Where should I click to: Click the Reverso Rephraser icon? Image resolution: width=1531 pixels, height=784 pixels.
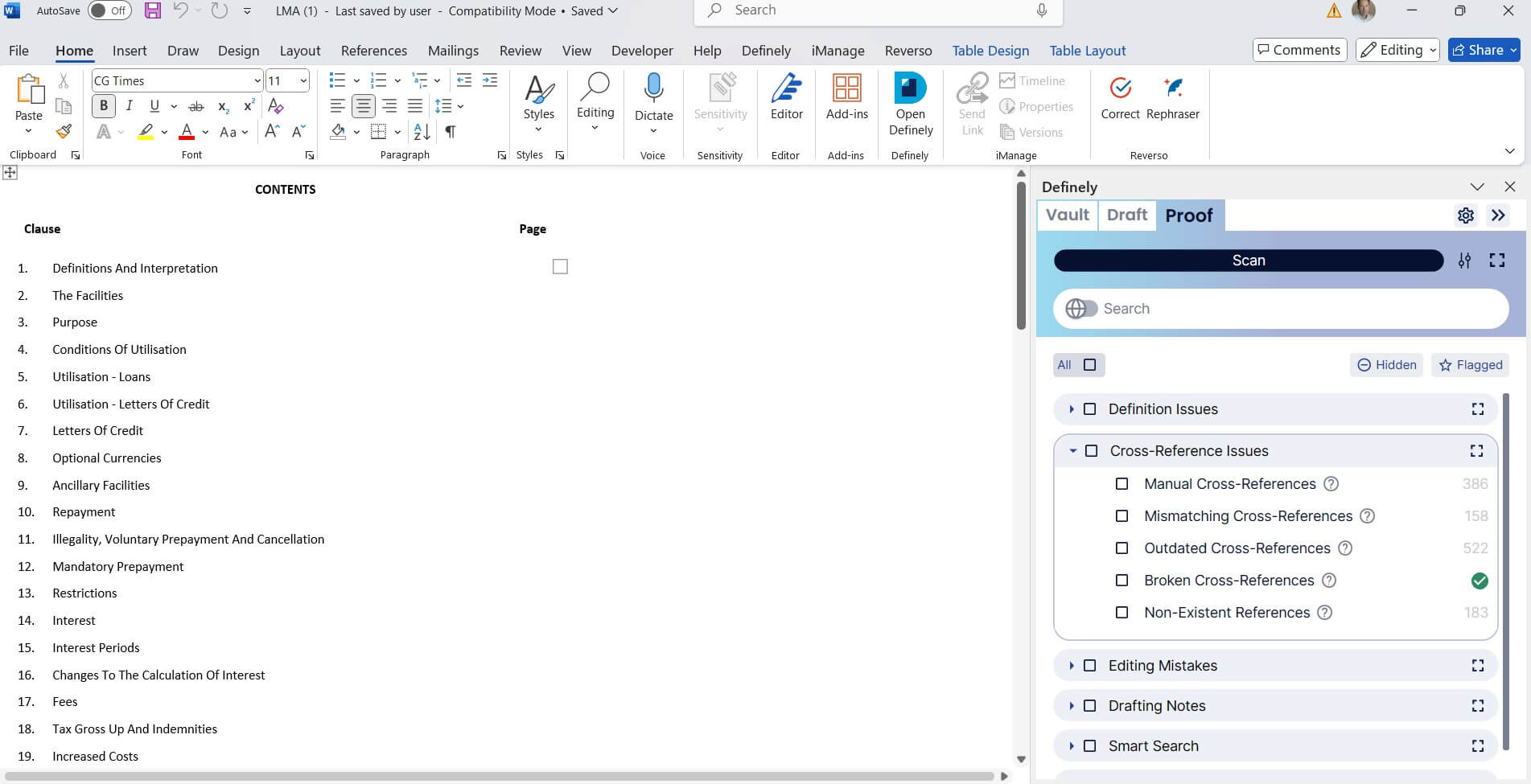click(x=1172, y=88)
